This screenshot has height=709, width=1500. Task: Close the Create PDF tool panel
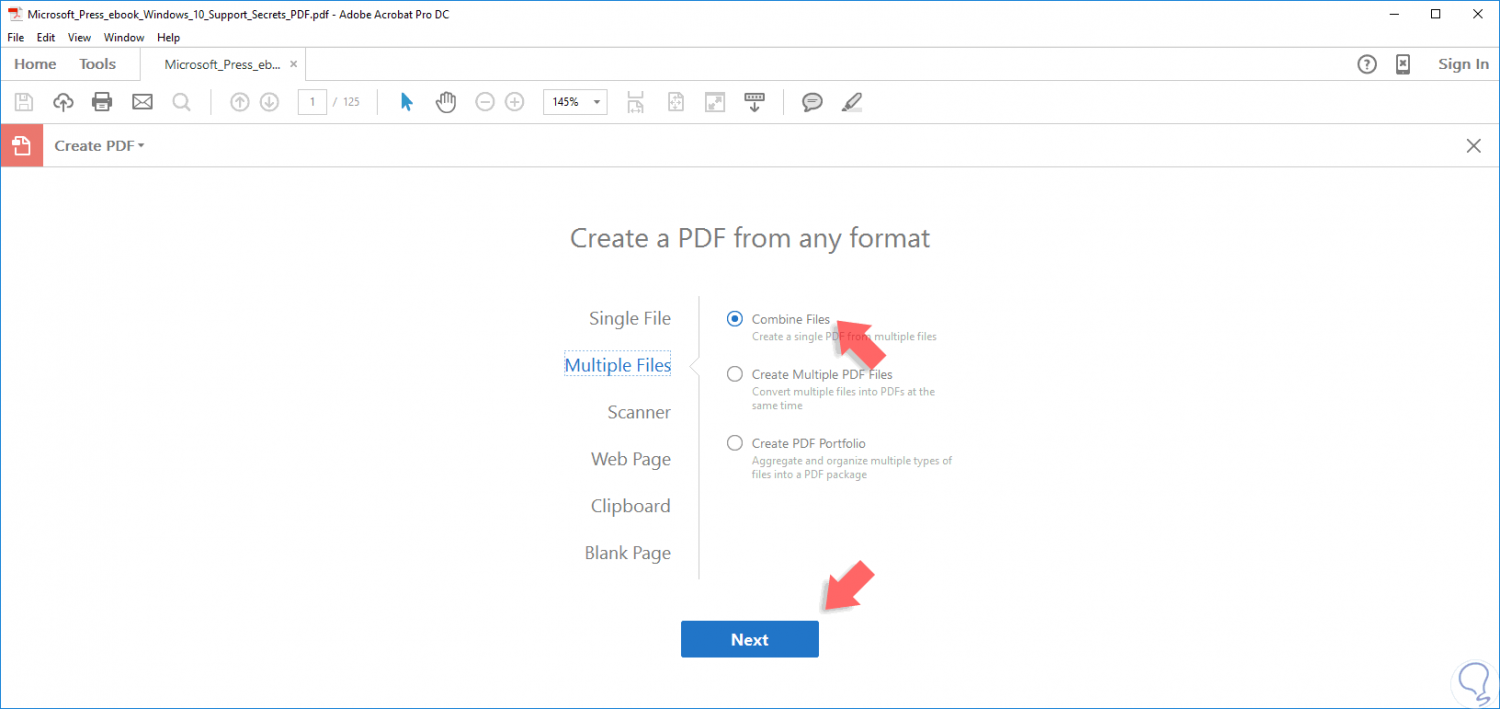pyautogui.click(x=1473, y=146)
